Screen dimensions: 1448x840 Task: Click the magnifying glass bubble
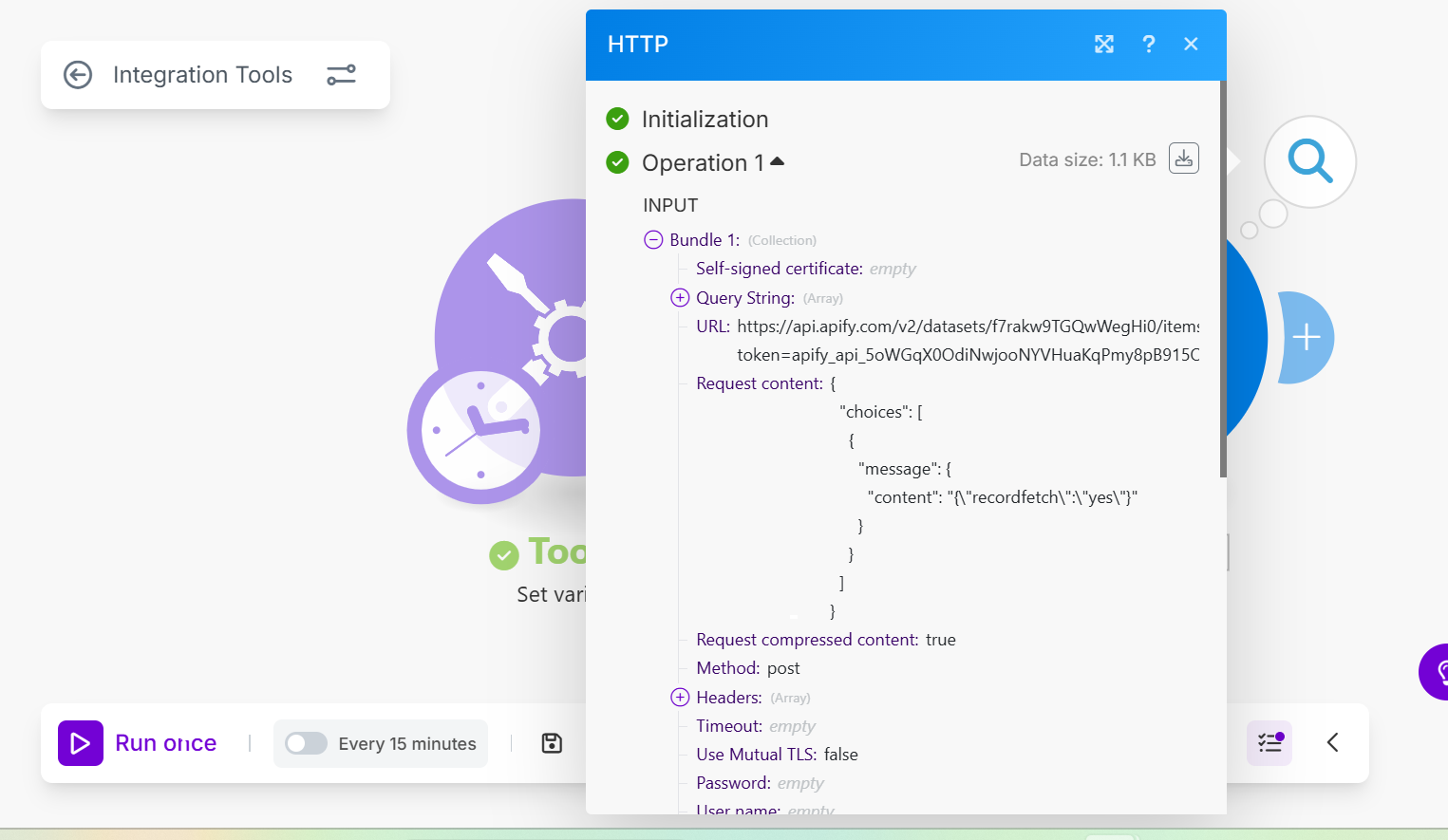1309,161
